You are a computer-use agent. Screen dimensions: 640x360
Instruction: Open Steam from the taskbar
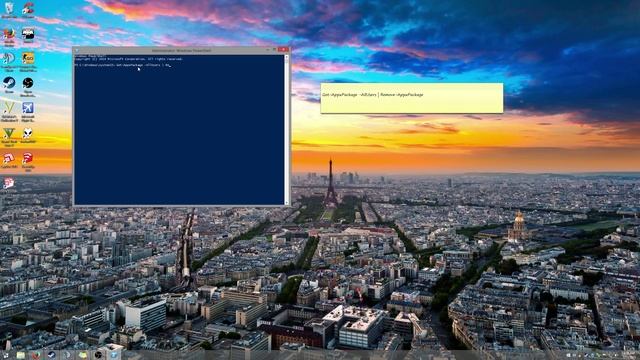click(x=51, y=355)
